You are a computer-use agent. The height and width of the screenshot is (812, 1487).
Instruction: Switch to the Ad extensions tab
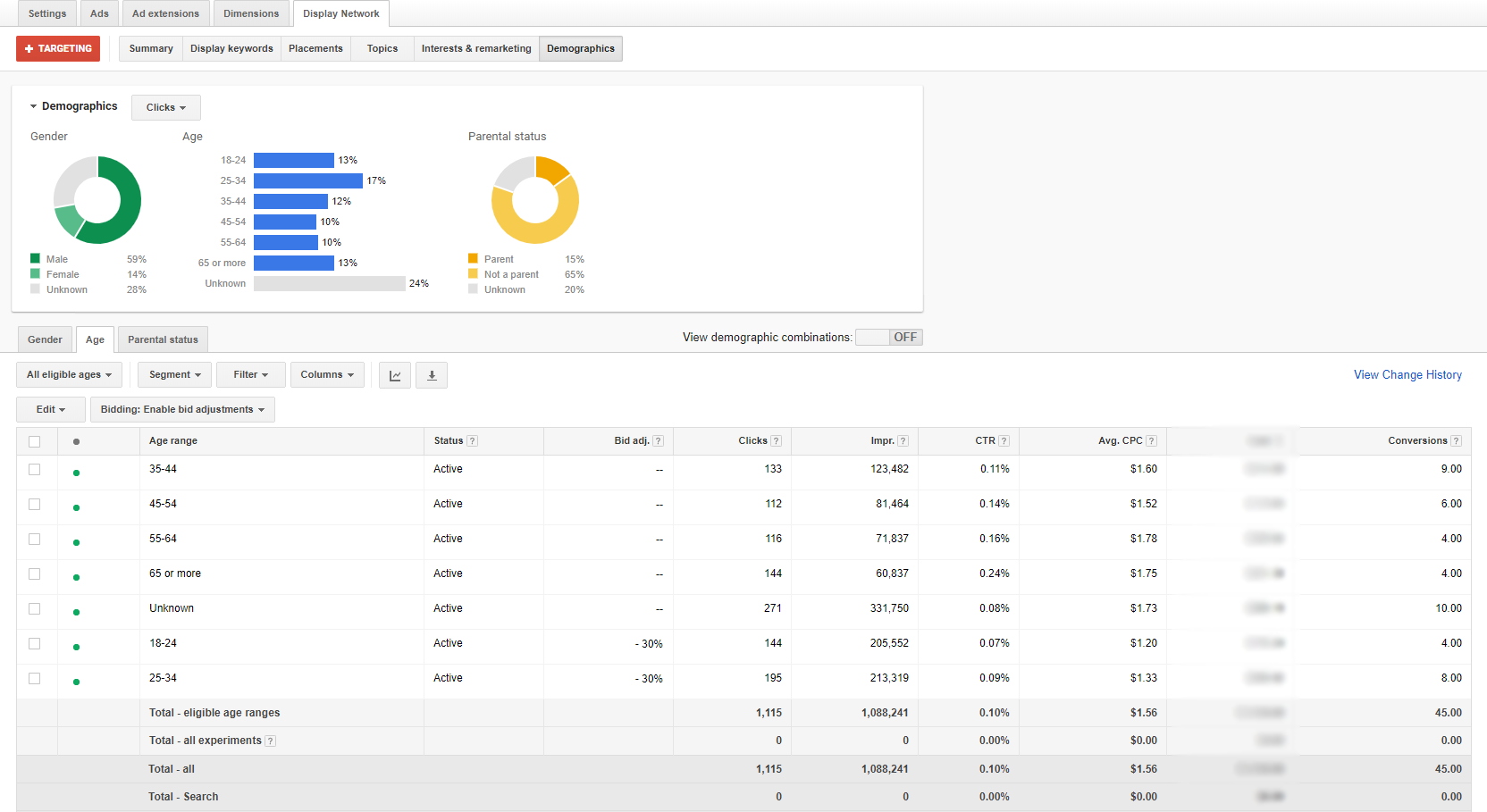[x=166, y=13]
